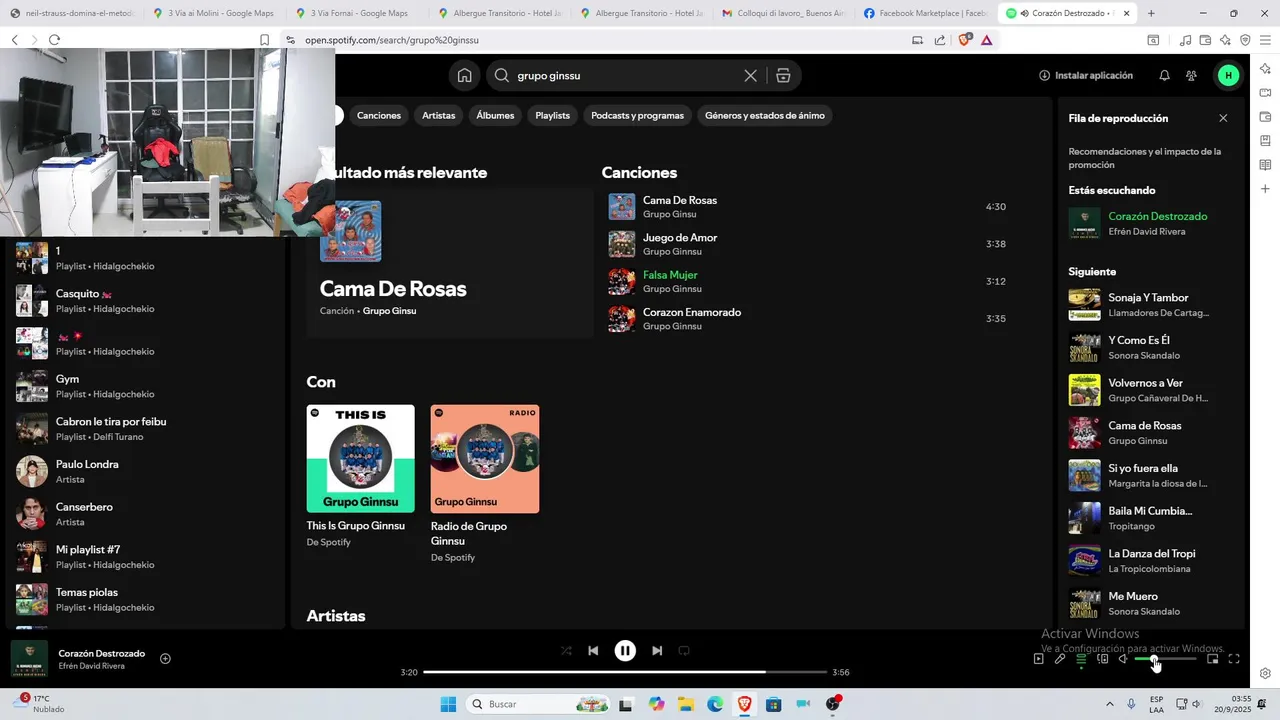Bookmark this page icon in address bar

click(x=264, y=40)
